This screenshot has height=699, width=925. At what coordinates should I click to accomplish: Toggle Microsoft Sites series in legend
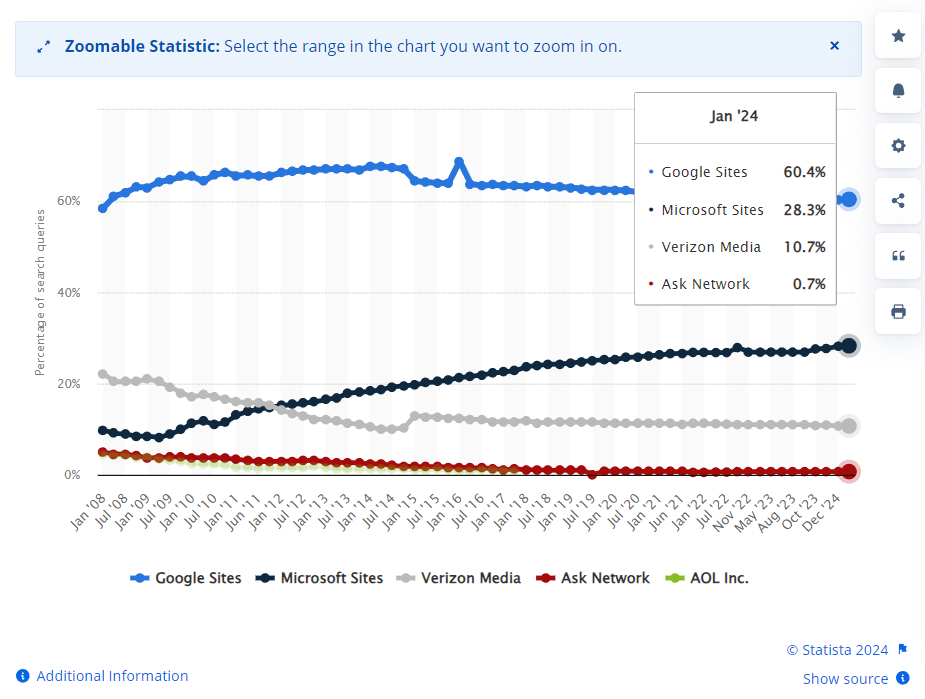320,578
